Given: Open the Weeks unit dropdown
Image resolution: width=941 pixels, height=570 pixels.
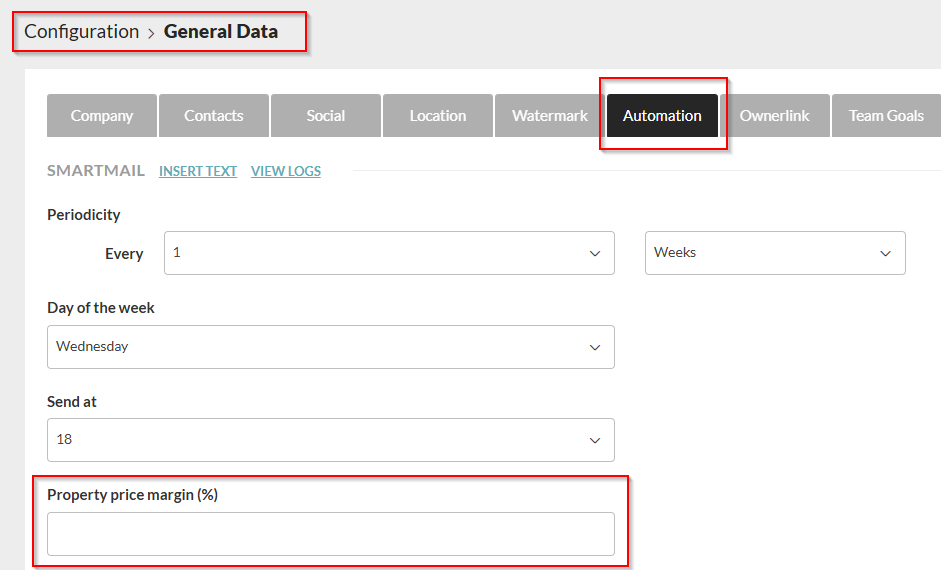Looking at the screenshot, I should (775, 253).
